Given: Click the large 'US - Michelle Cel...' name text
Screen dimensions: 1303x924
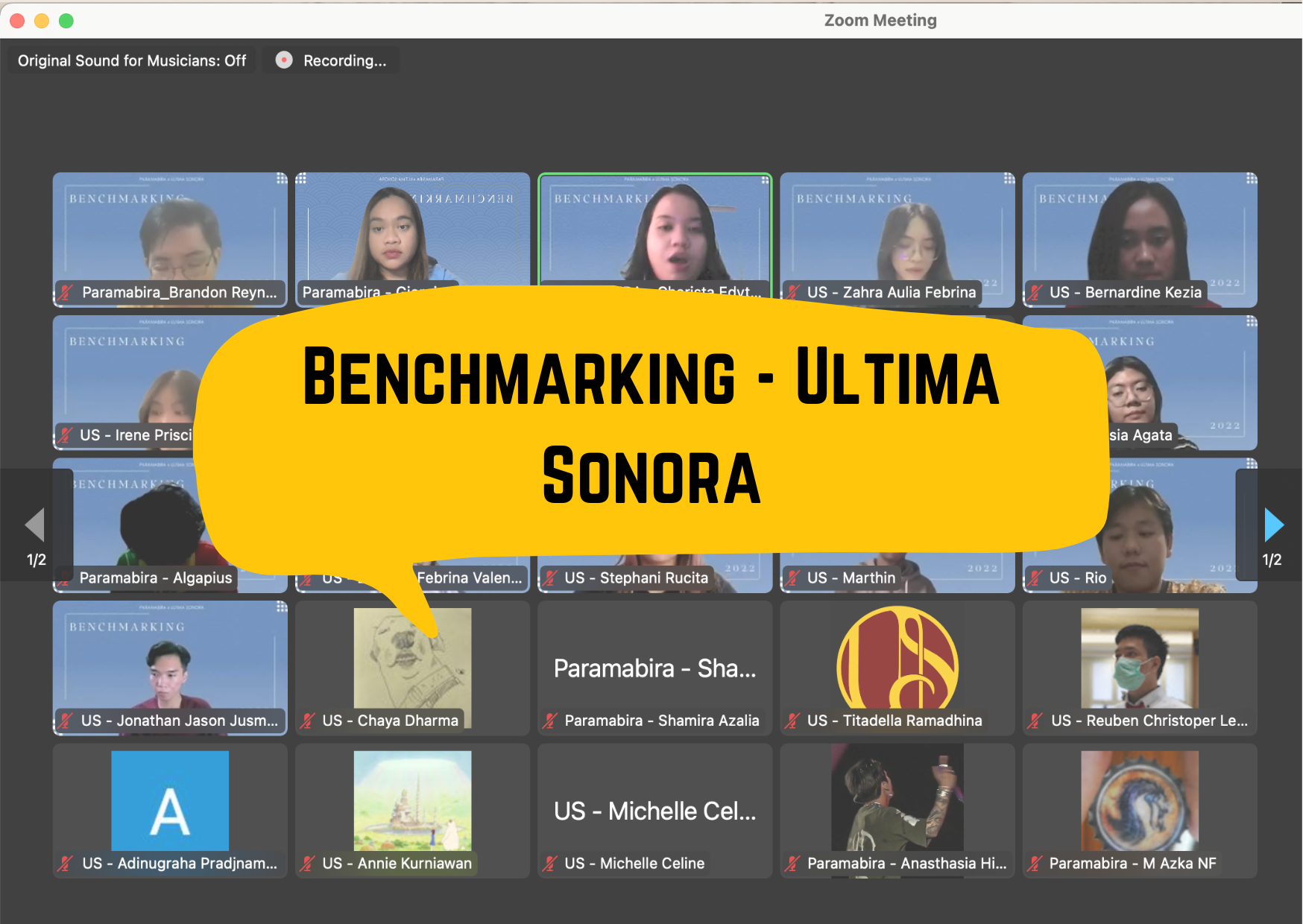Looking at the screenshot, I should coord(654,811).
